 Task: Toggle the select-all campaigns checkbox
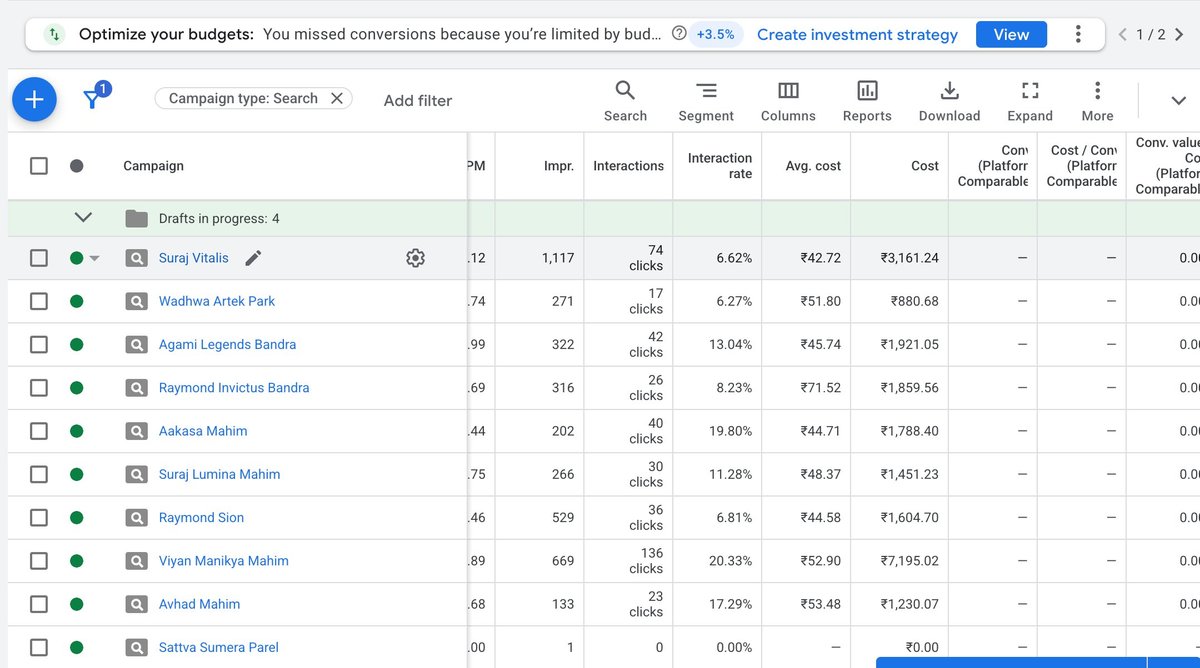[x=38, y=166]
